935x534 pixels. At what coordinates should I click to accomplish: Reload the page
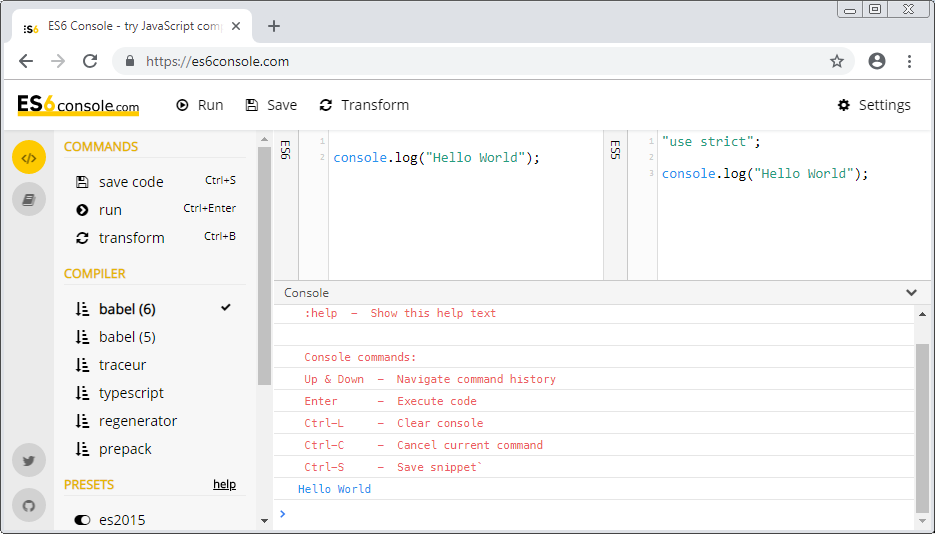[90, 61]
